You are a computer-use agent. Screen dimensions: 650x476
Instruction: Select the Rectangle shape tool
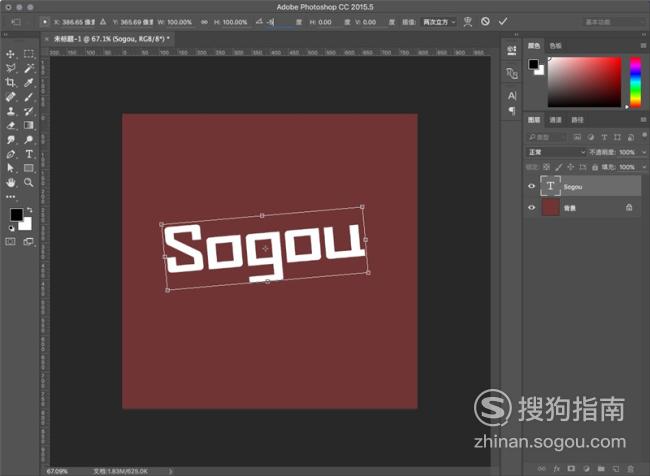[29, 168]
